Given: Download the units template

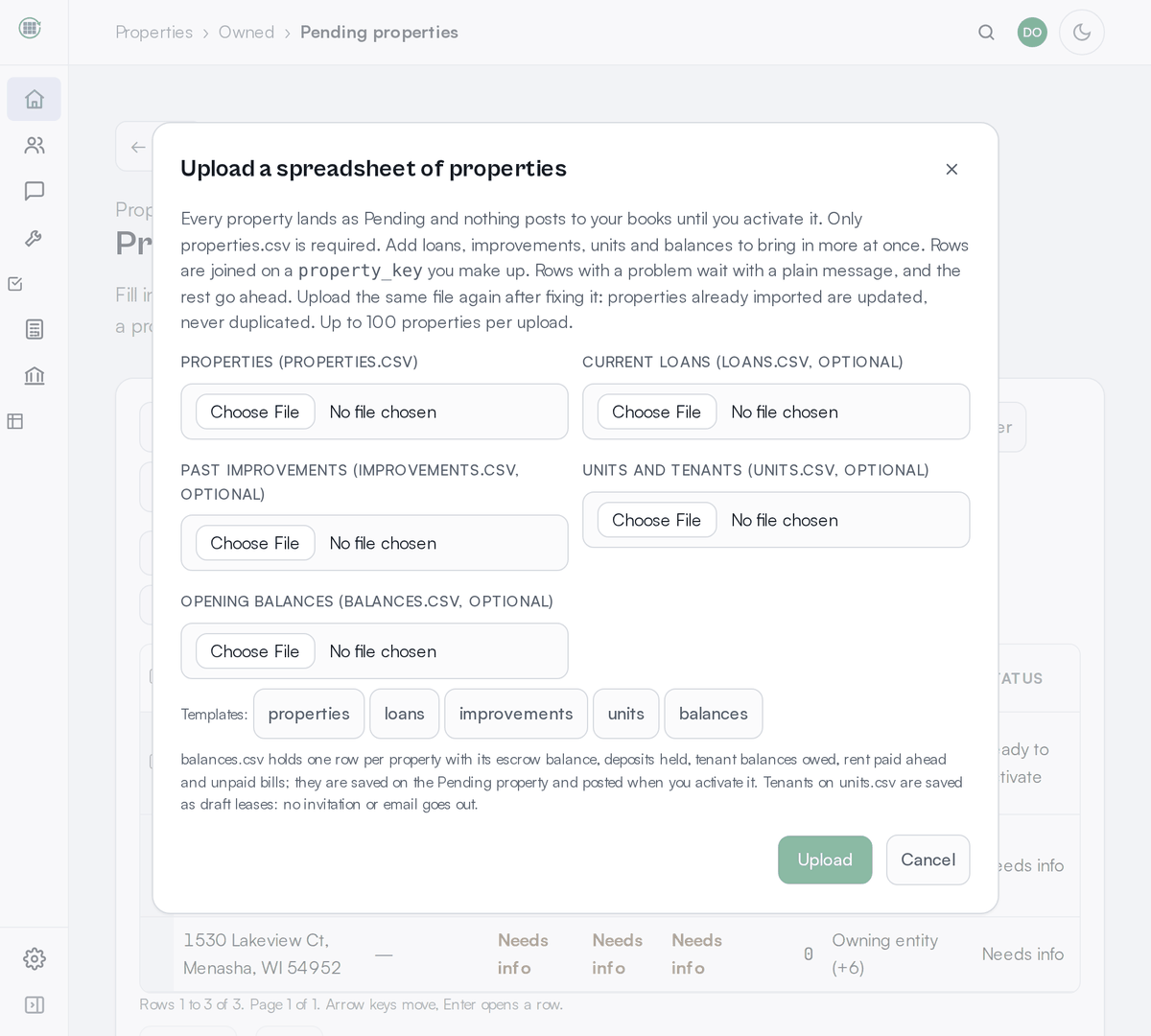Looking at the screenshot, I should click(626, 714).
